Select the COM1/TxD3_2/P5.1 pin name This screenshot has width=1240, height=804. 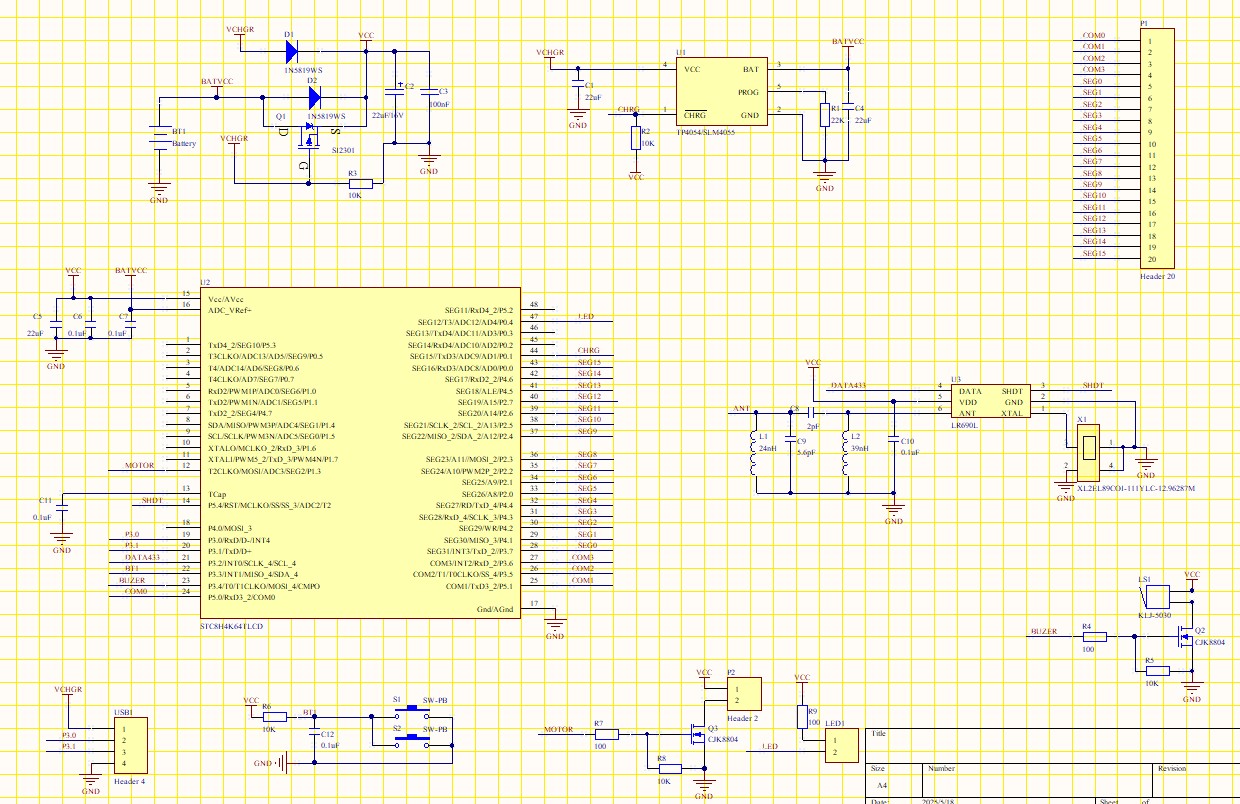(479, 586)
